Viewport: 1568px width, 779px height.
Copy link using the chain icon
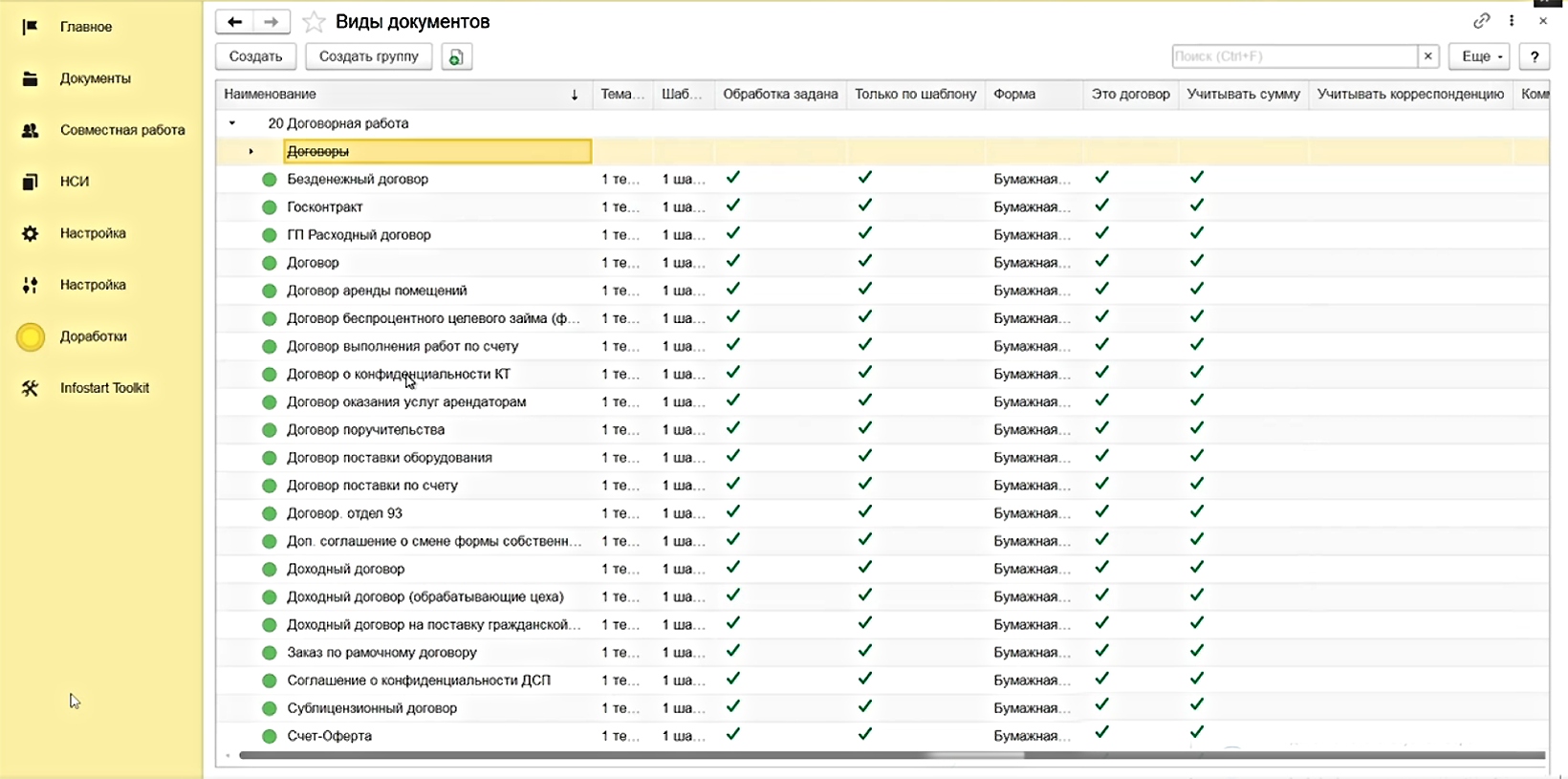pos(1481,21)
